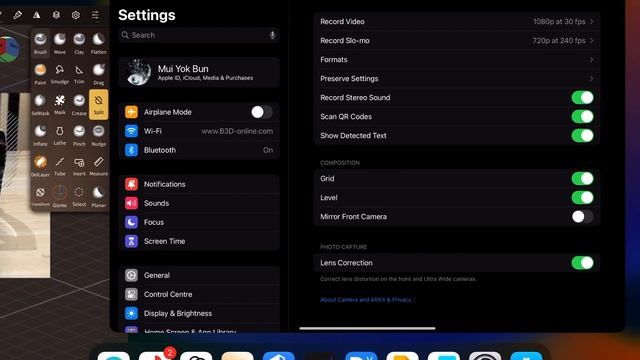Expand the Preserve Settings chevron
Screen dimensions: 640x360
(x=591, y=78)
